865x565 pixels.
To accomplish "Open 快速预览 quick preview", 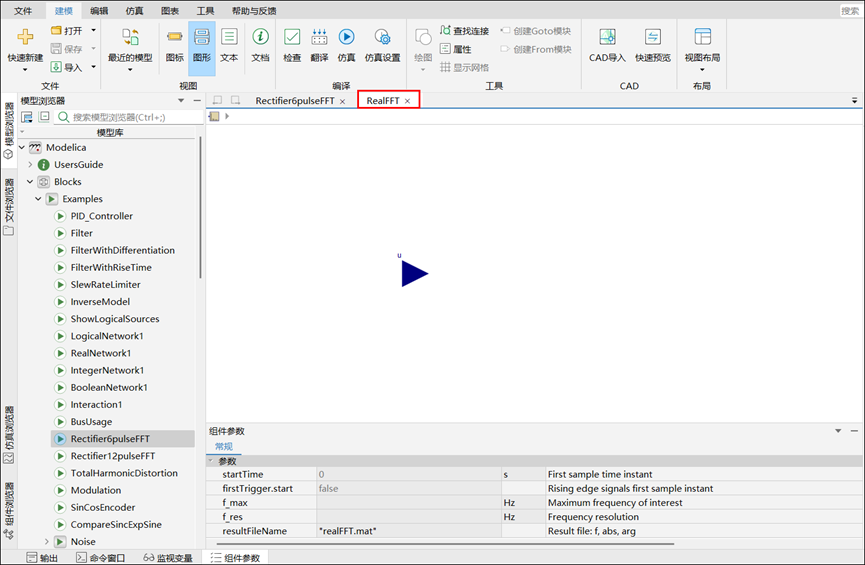I will coord(653,37).
